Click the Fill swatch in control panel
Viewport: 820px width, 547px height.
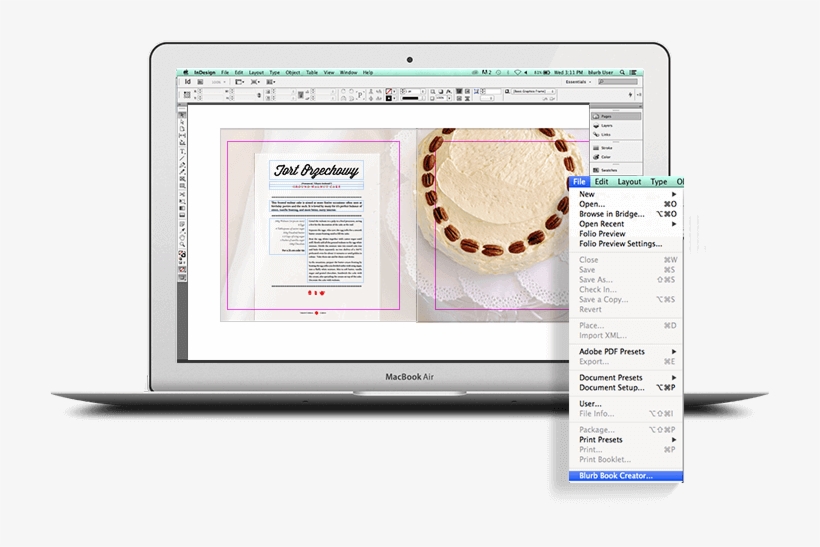coord(389,92)
